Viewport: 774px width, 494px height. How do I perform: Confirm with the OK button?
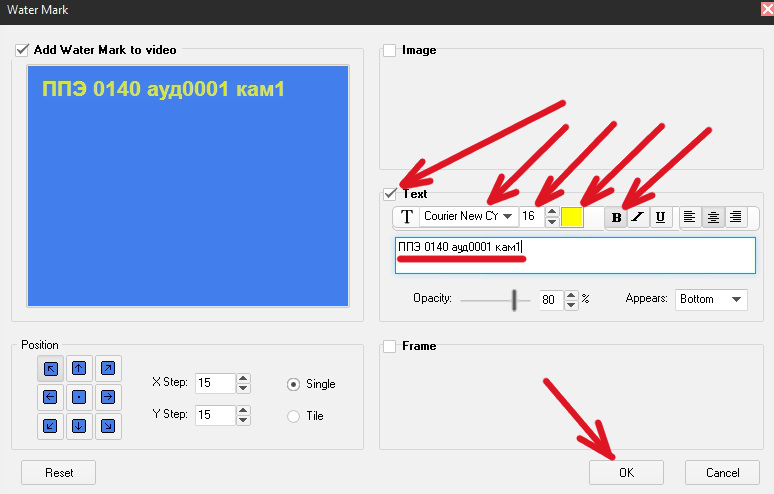(x=626, y=473)
